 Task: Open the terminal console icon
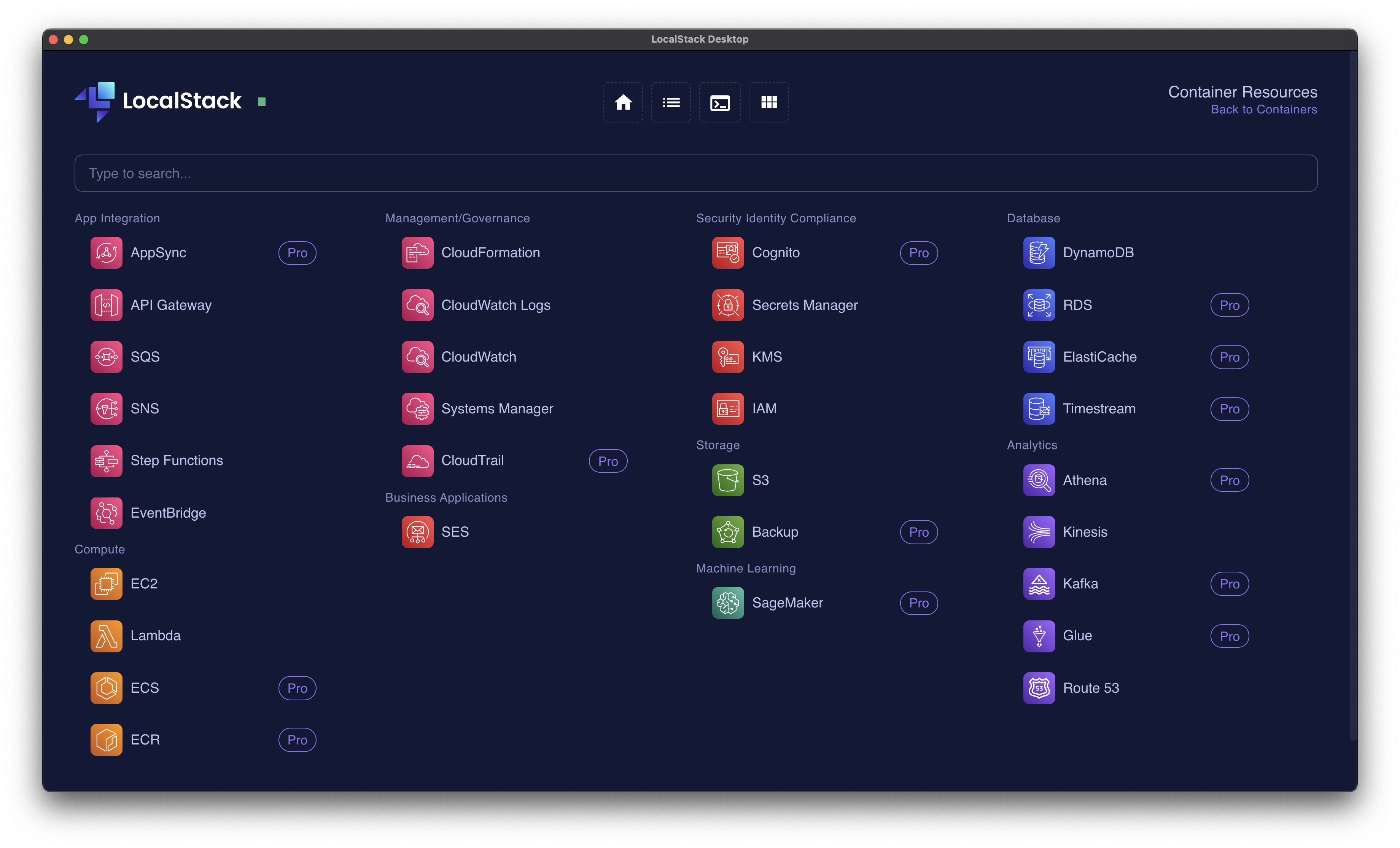point(720,102)
